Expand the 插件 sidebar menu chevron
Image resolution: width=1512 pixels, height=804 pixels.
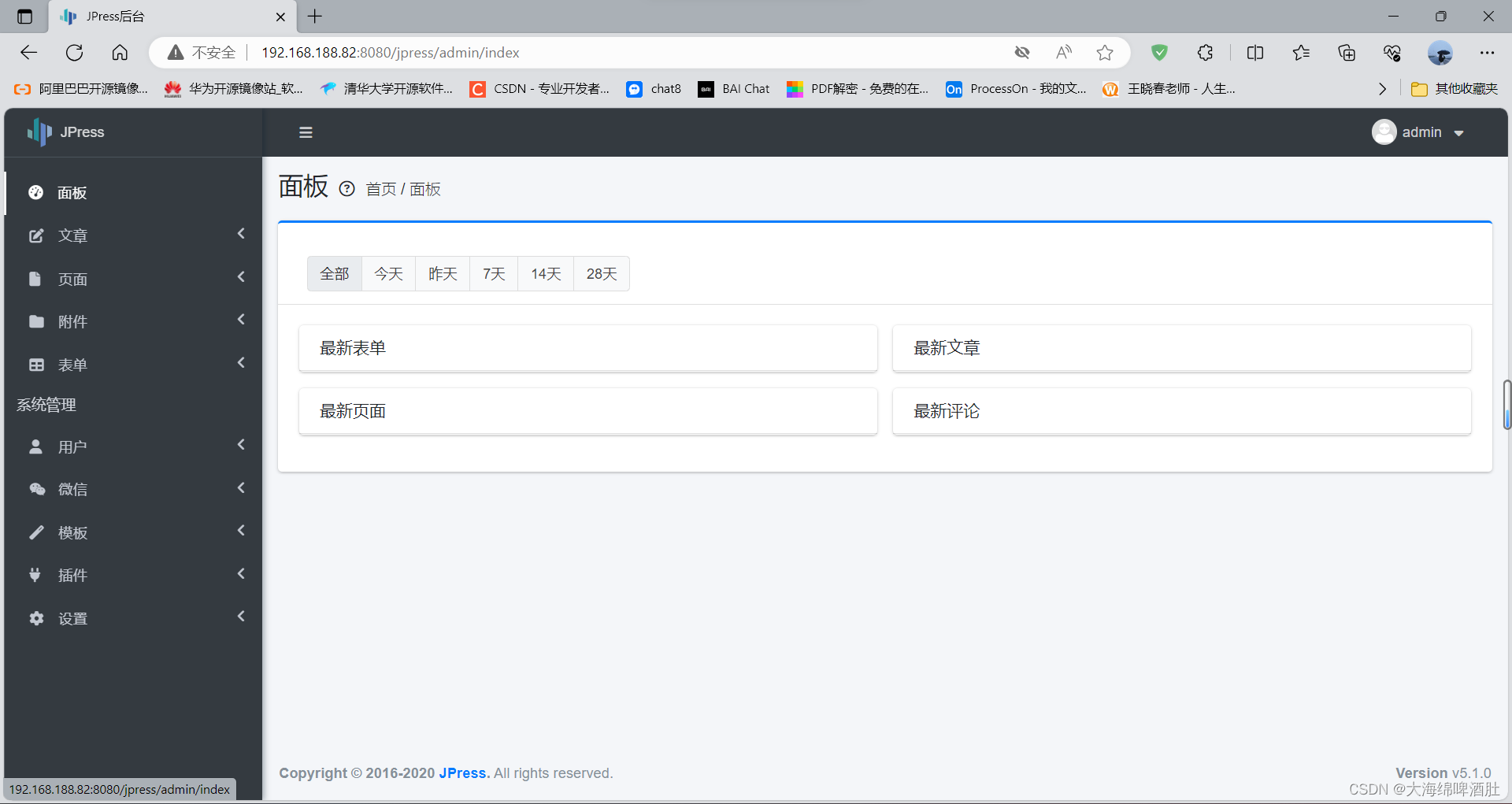tap(241, 574)
